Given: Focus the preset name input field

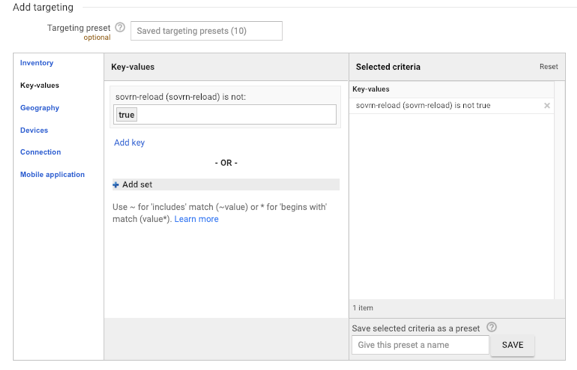Looking at the screenshot, I should pos(420,345).
